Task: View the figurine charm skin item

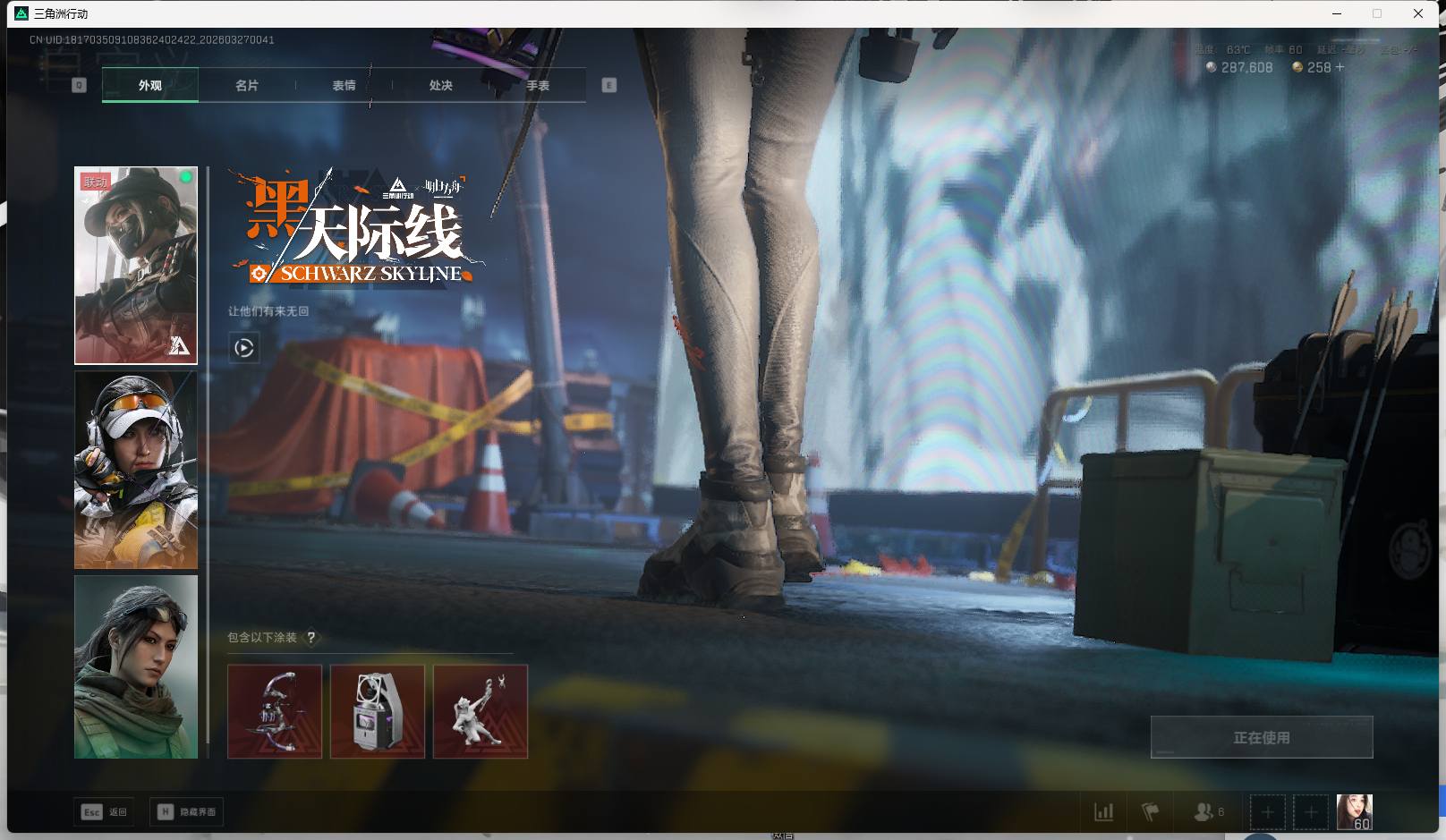Action: click(x=481, y=711)
